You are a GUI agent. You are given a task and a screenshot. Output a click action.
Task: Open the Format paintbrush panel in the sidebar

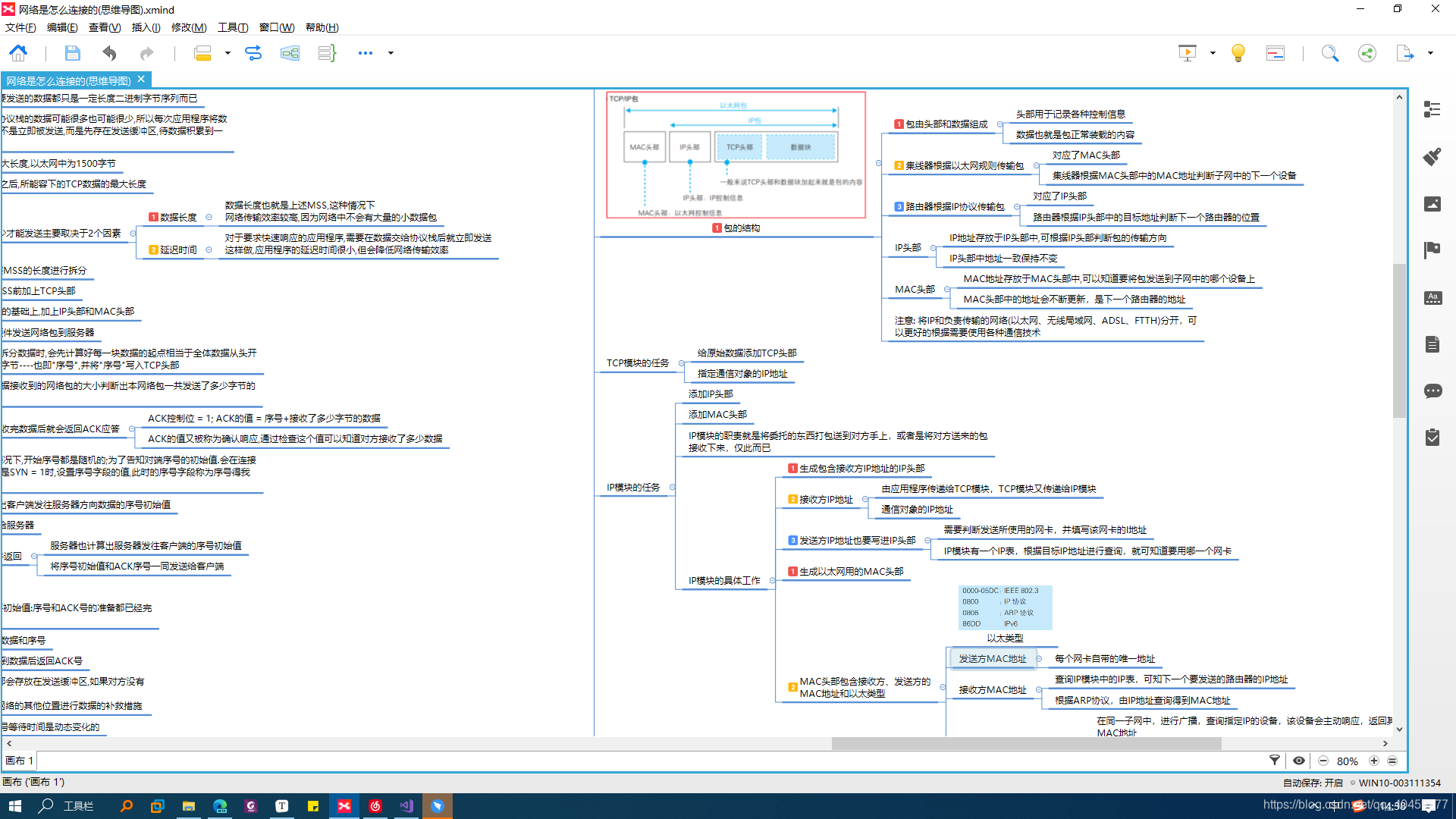[x=1432, y=157]
